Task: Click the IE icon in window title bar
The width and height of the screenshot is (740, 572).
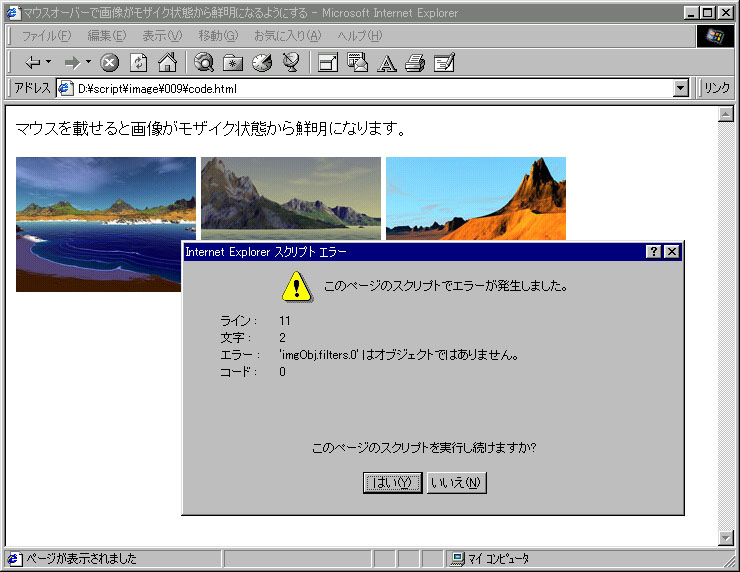Action: pyautogui.click(x=14, y=13)
